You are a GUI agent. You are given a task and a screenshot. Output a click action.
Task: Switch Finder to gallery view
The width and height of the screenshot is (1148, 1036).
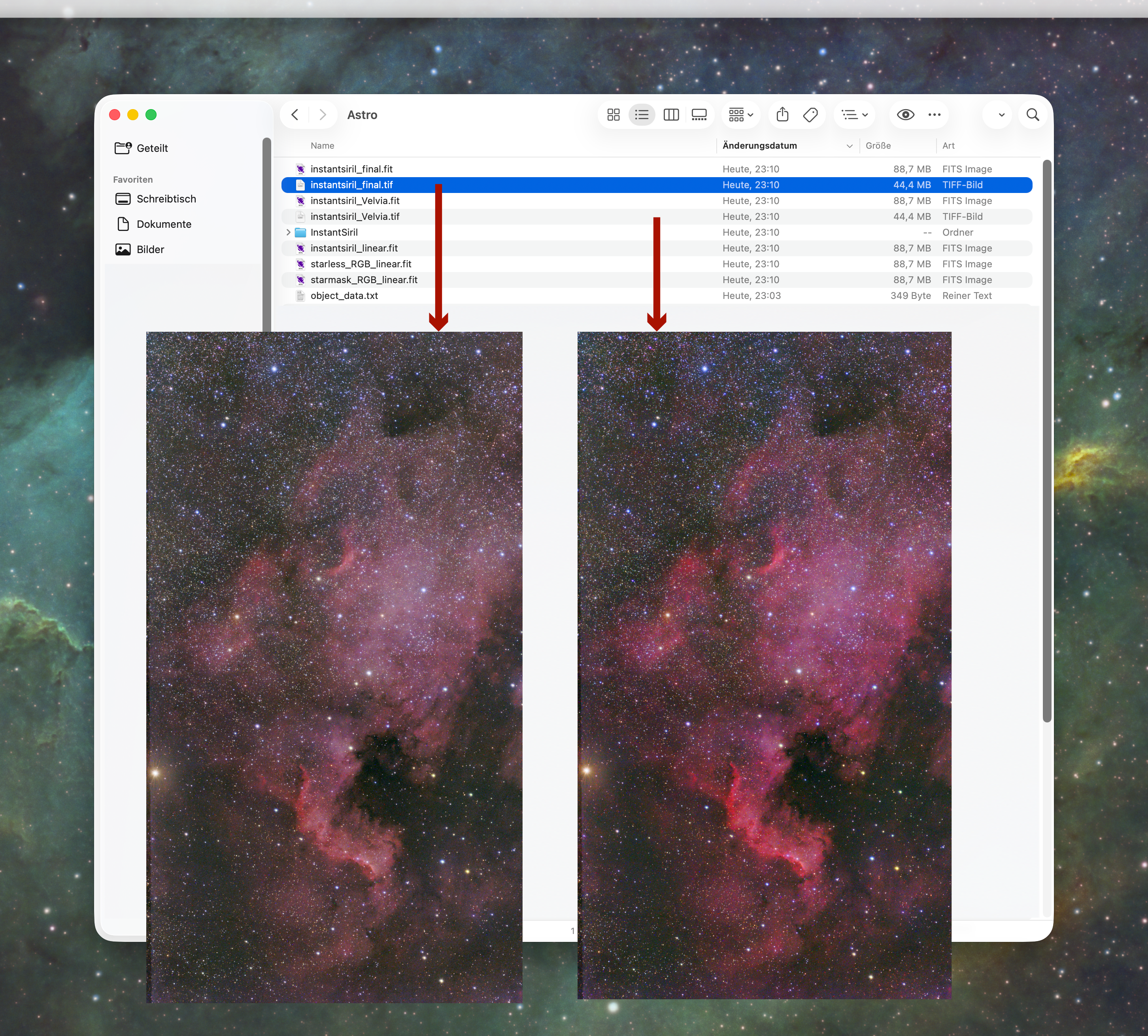pos(699,115)
